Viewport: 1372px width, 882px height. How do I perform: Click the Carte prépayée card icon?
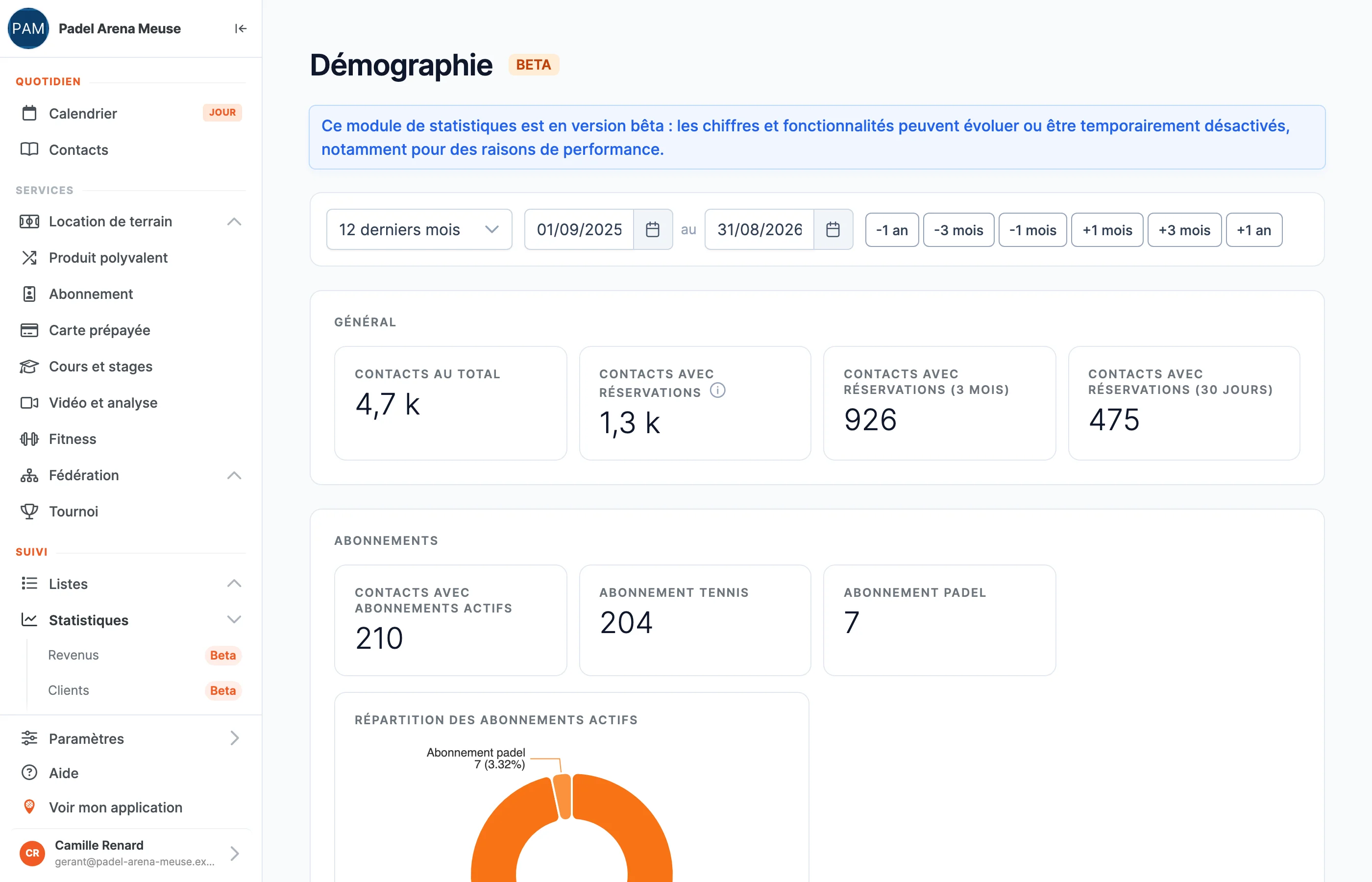[29, 330]
